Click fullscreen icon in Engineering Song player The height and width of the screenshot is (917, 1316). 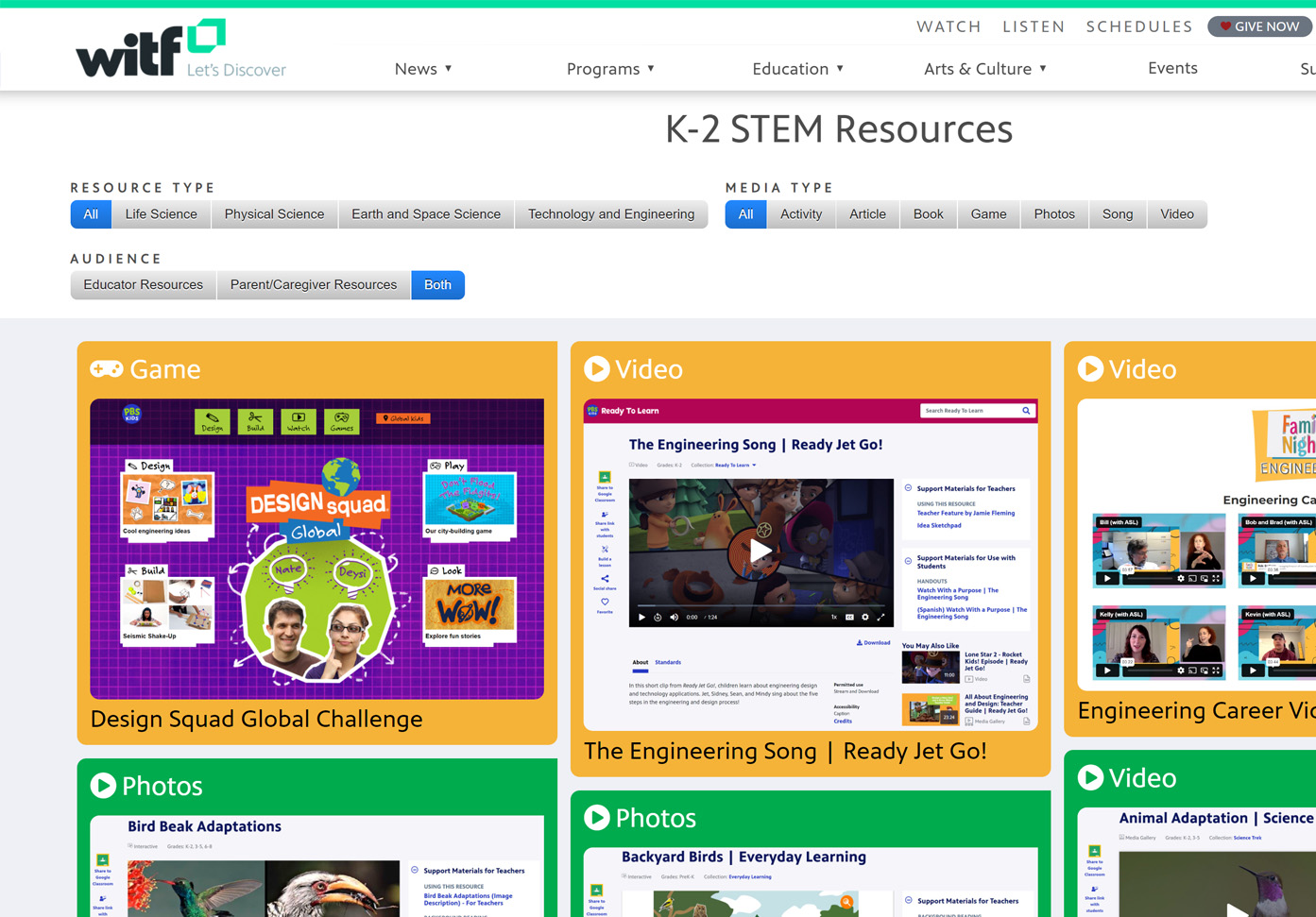point(880,617)
